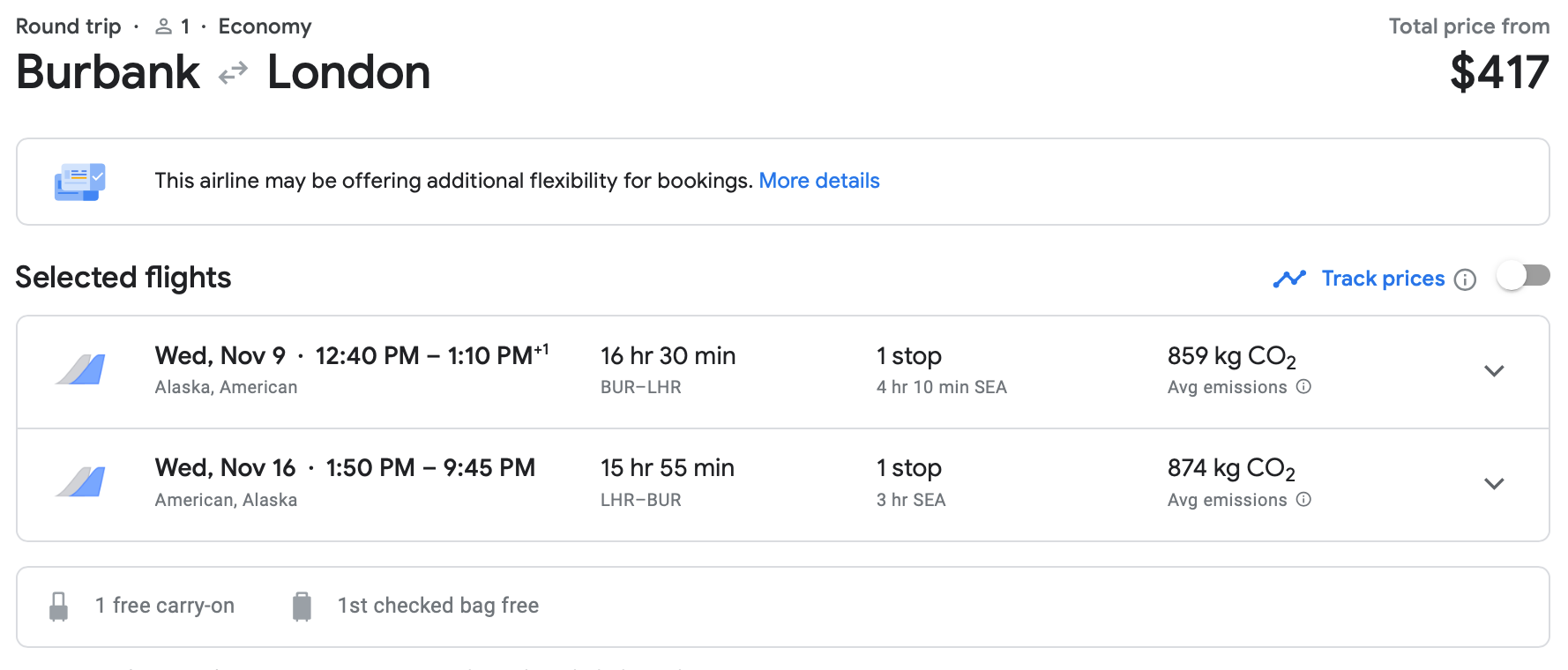The image size is (1568, 670).
Task: Open the More details link
Action: coord(819,181)
